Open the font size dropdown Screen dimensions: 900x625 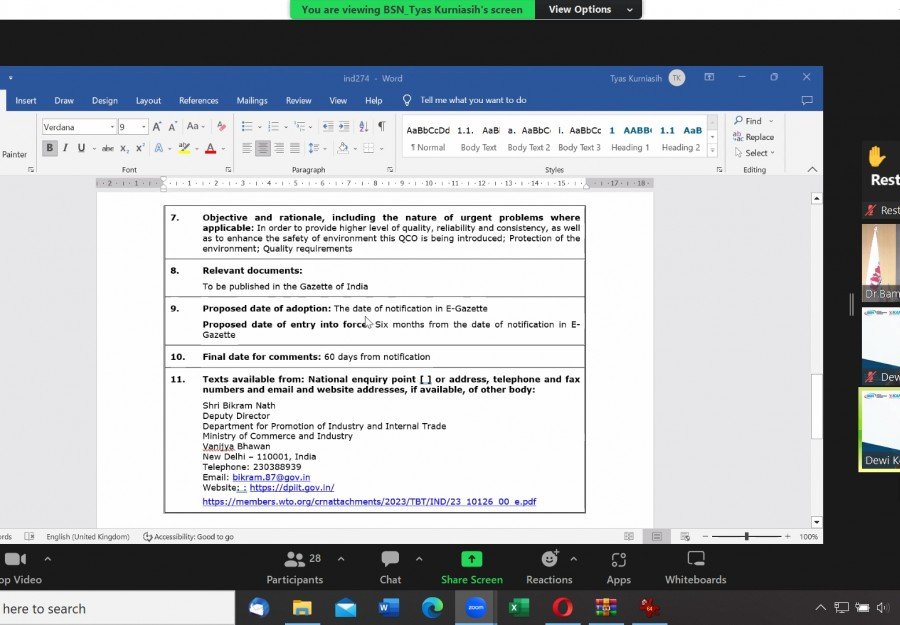click(144, 127)
